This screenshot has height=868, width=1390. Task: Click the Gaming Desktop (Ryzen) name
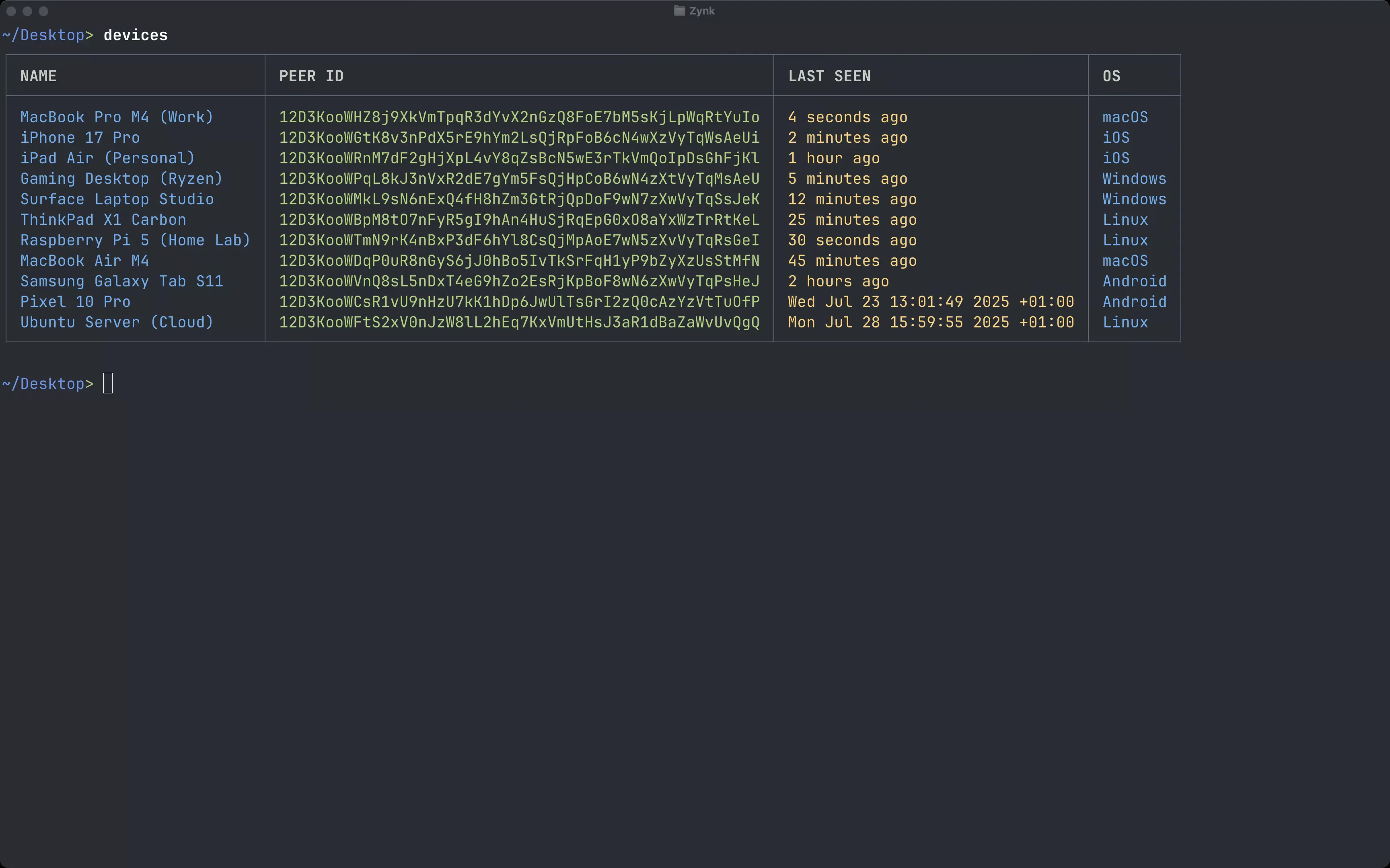click(x=121, y=179)
